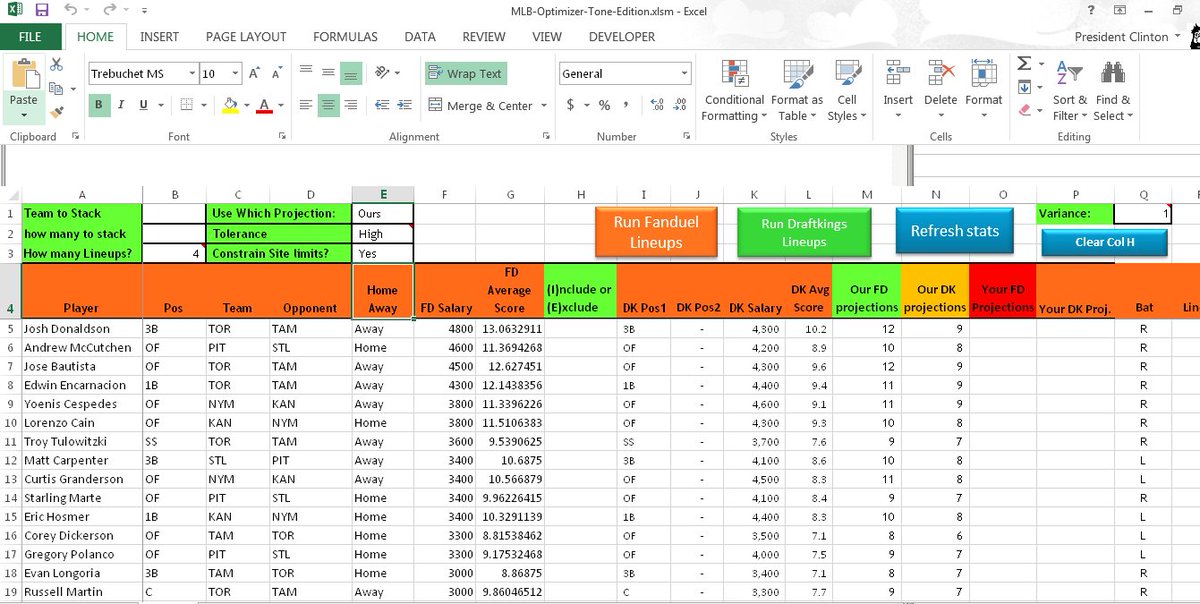Select the How many Lineups value cell
The height and width of the screenshot is (604, 1200).
[175, 253]
